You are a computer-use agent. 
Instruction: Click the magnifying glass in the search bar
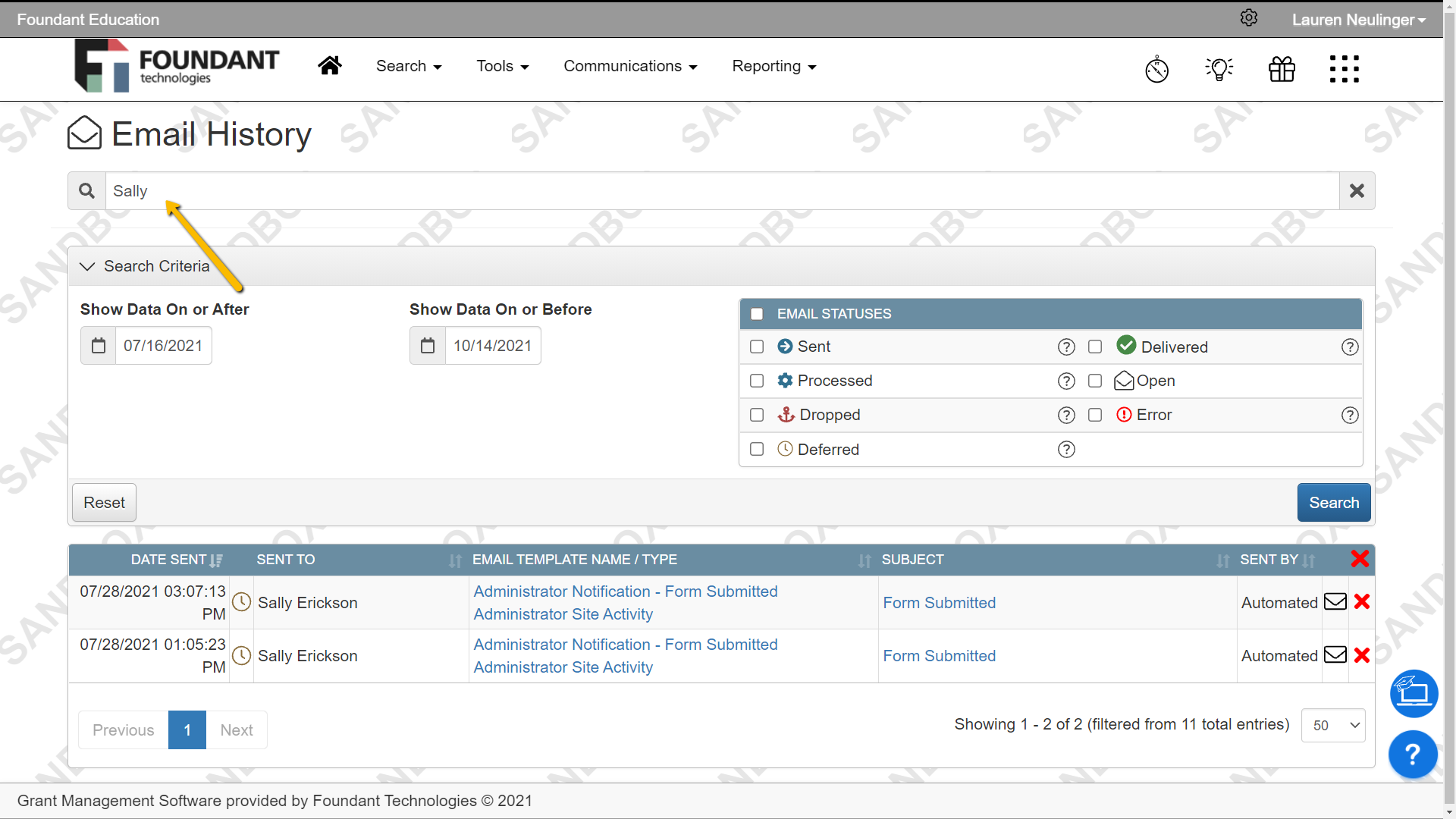coord(86,190)
